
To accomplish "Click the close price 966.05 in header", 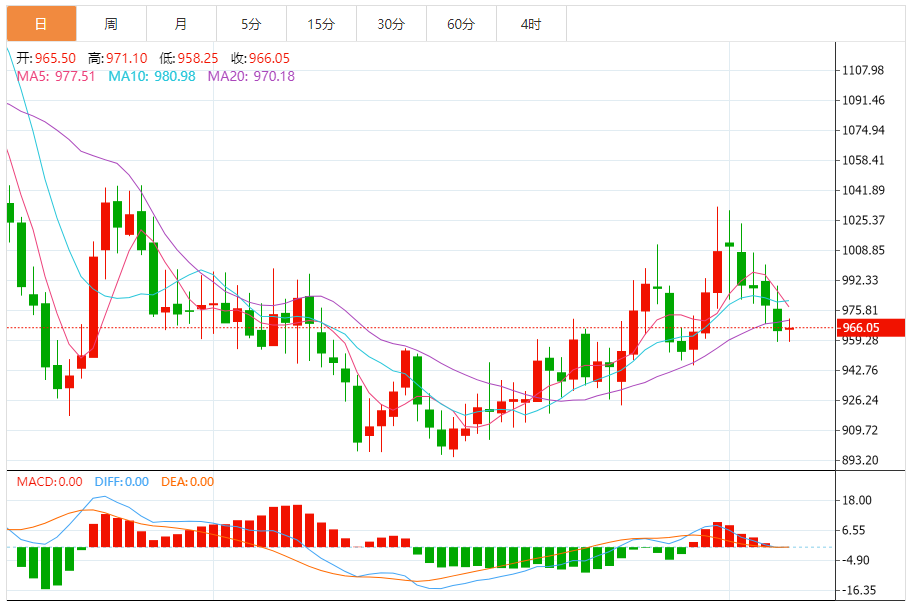I will pos(269,58).
